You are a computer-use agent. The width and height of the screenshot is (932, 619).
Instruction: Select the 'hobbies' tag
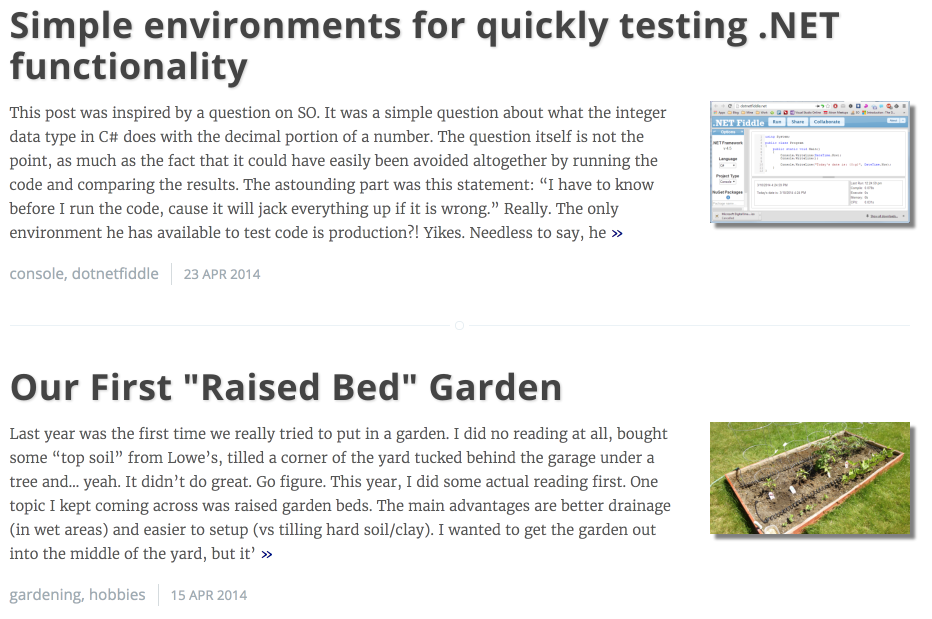117,595
